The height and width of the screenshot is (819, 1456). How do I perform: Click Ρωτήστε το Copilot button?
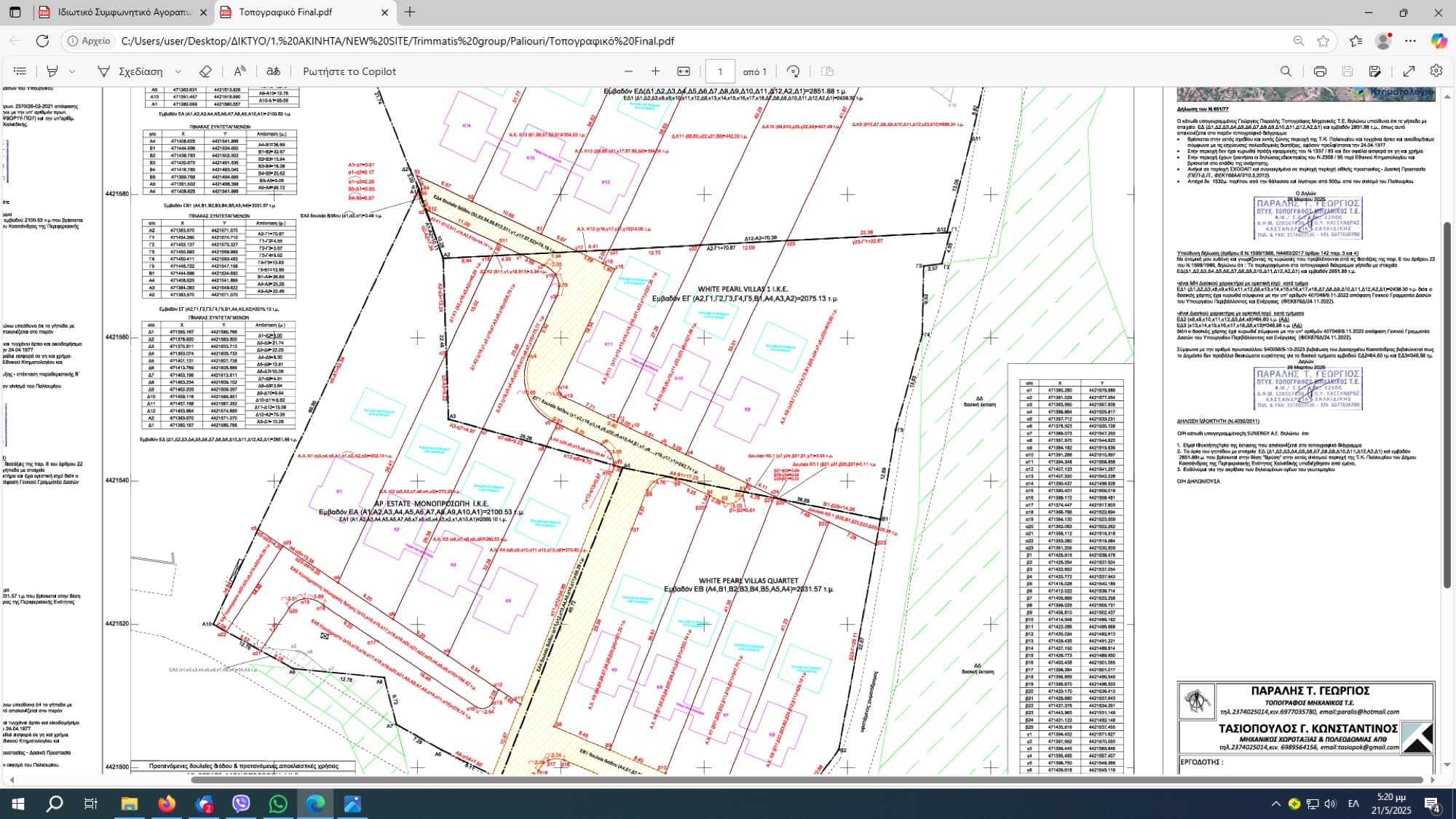[x=349, y=71]
